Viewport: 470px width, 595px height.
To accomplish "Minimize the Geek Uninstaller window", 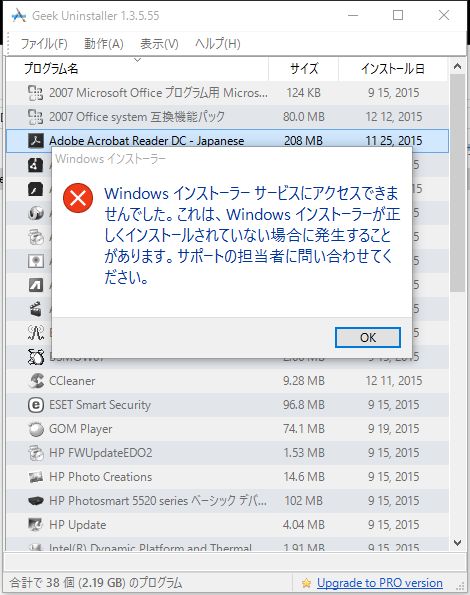I will [353, 16].
